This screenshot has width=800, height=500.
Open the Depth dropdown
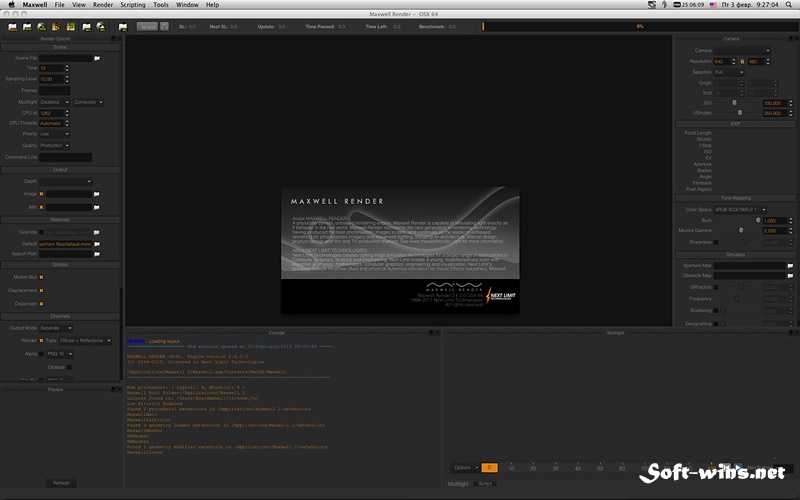66,182
